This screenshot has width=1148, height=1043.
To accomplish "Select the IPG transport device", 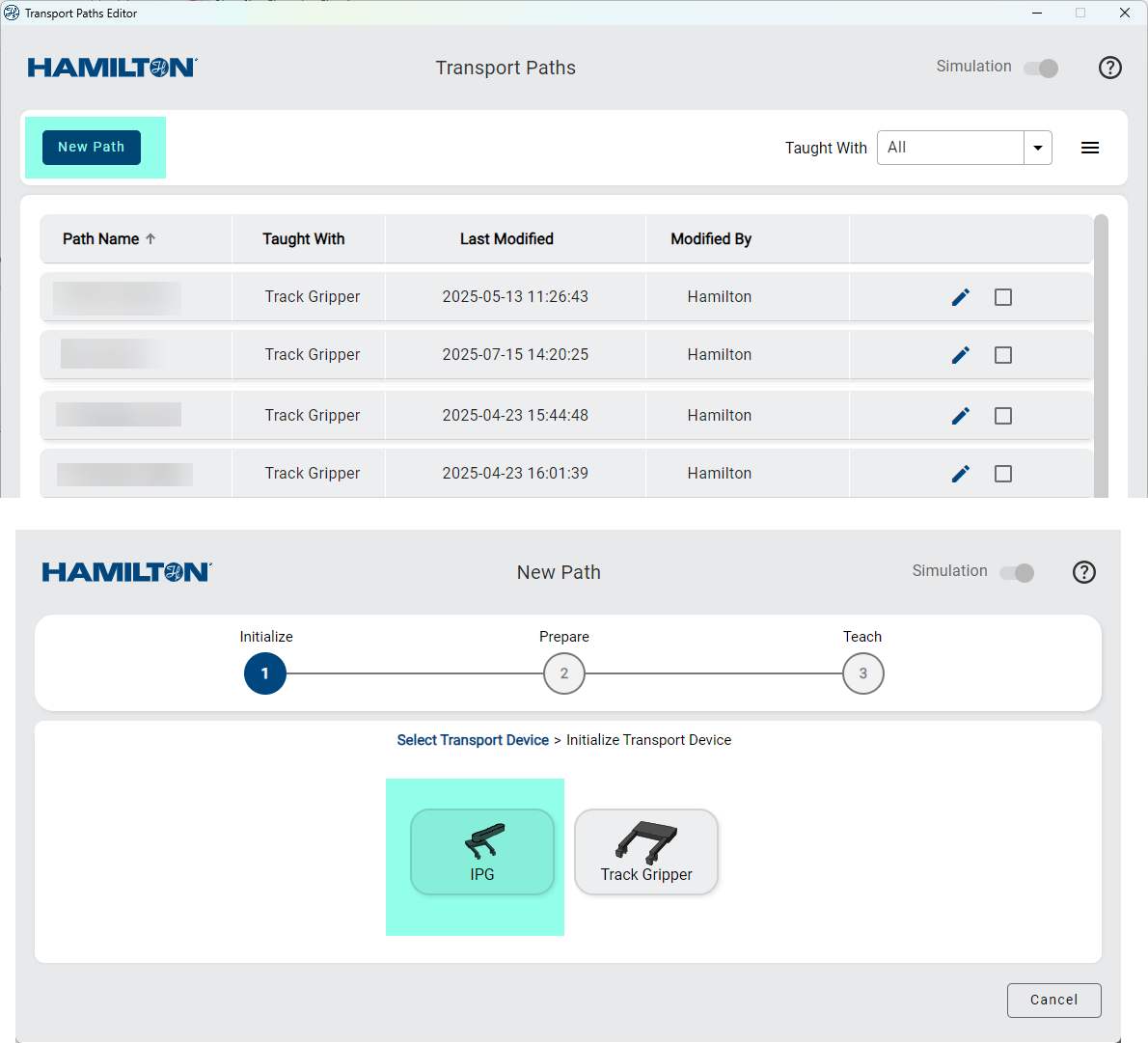I will 482,852.
